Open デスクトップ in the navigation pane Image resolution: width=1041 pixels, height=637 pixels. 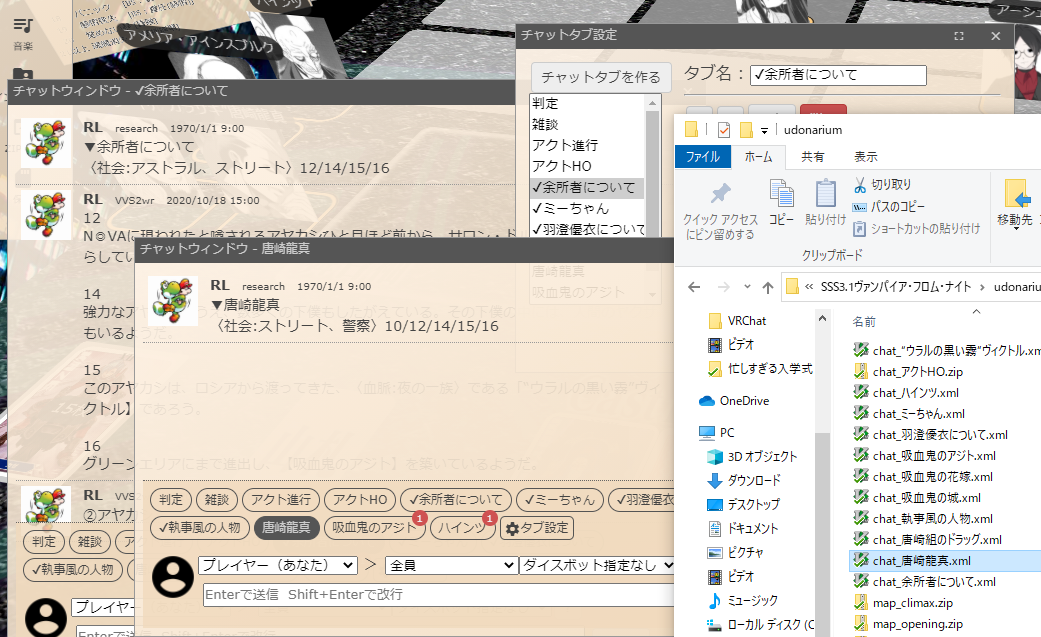tap(743, 504)
